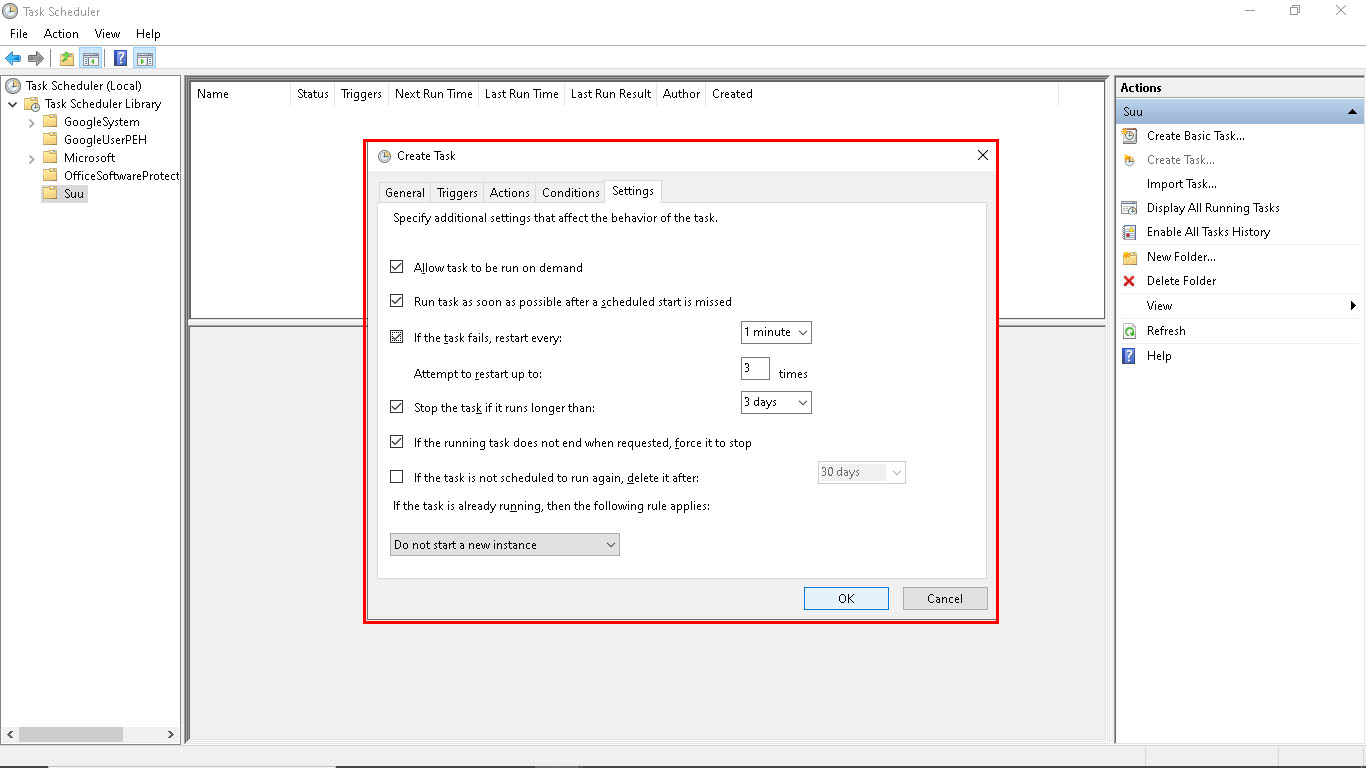The height and width of the screenshot is (768, 1366).
Task: Click the back navigation arrow in the toolbar
Action: tap(12, 57)
